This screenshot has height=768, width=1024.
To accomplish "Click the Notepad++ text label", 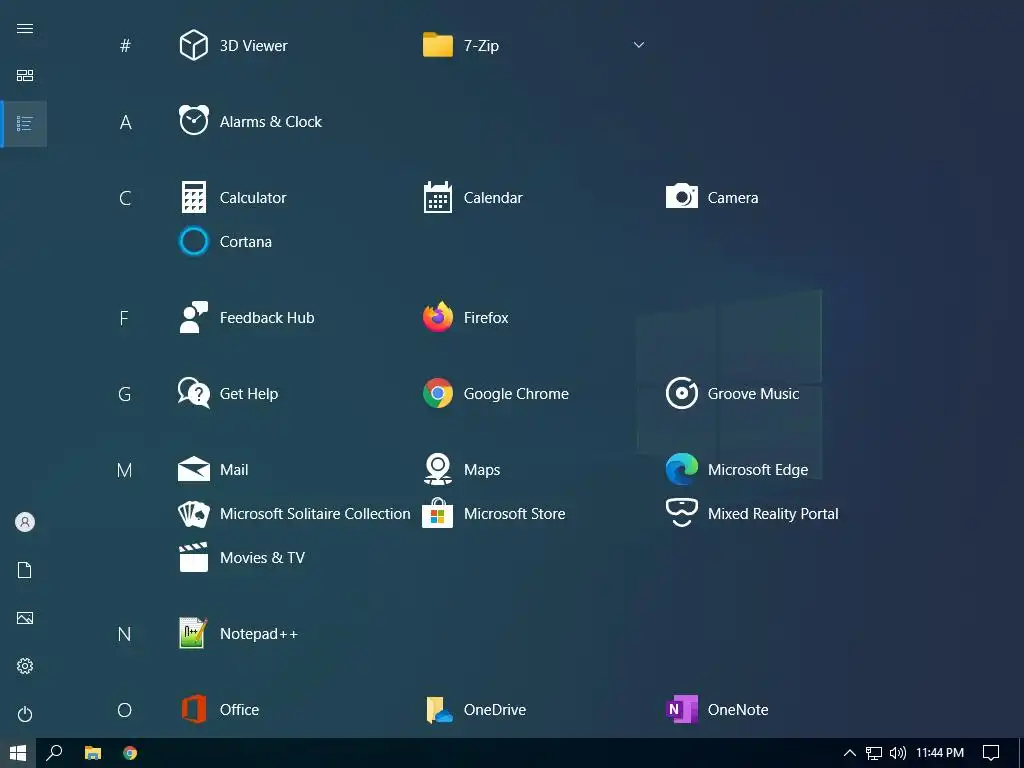I will pos(259,633).
